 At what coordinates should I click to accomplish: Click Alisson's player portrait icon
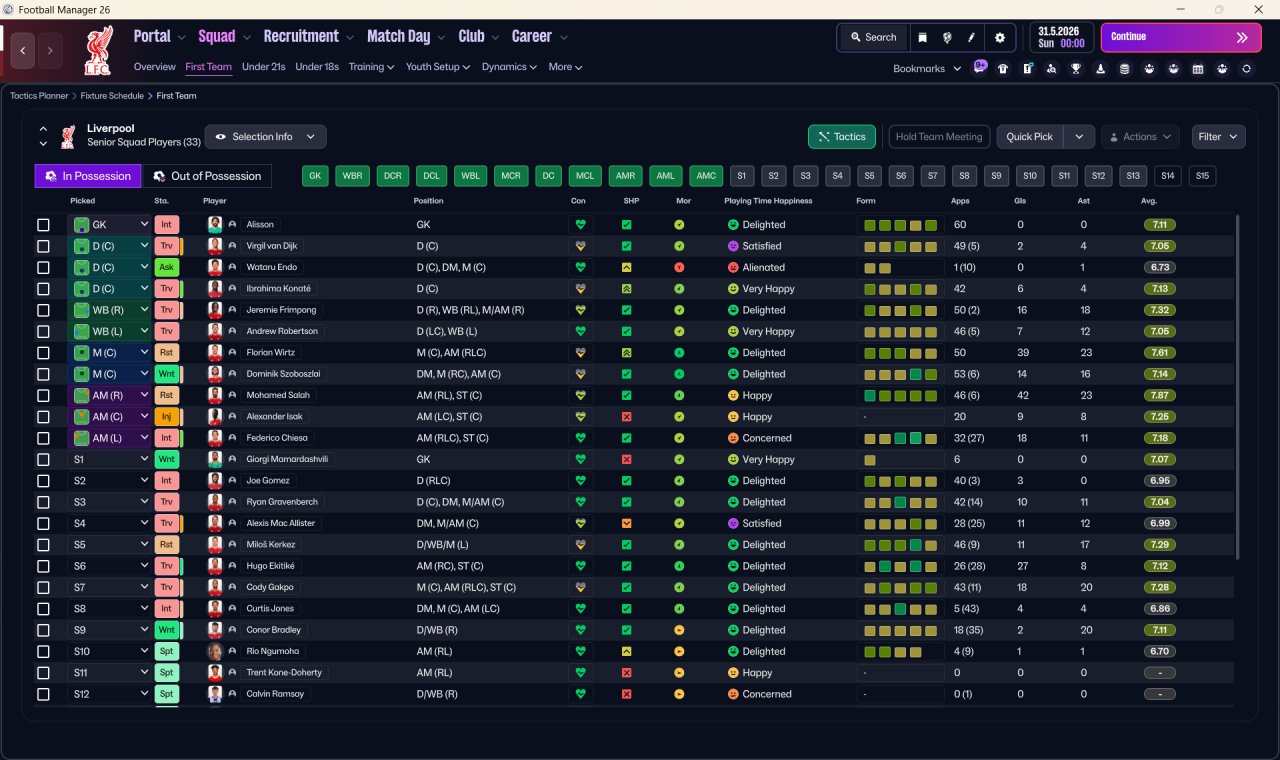(214, 225)
